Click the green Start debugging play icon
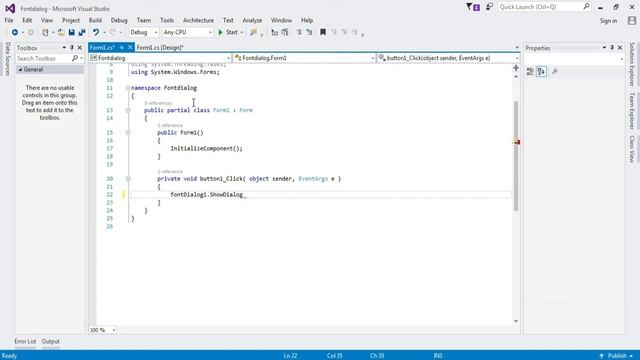Viewport: 640px width, 360px height. (220, 32)
